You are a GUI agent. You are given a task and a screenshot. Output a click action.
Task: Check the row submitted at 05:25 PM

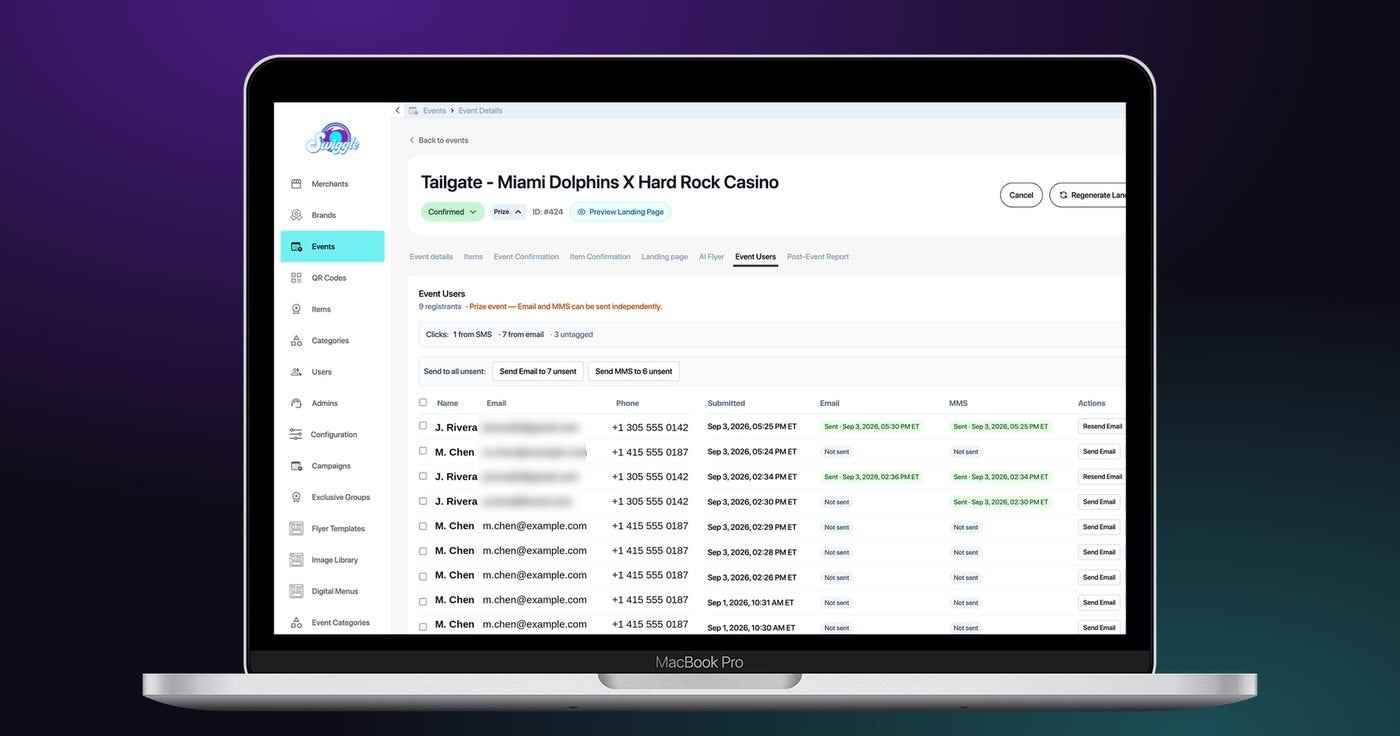pos(423,426)
